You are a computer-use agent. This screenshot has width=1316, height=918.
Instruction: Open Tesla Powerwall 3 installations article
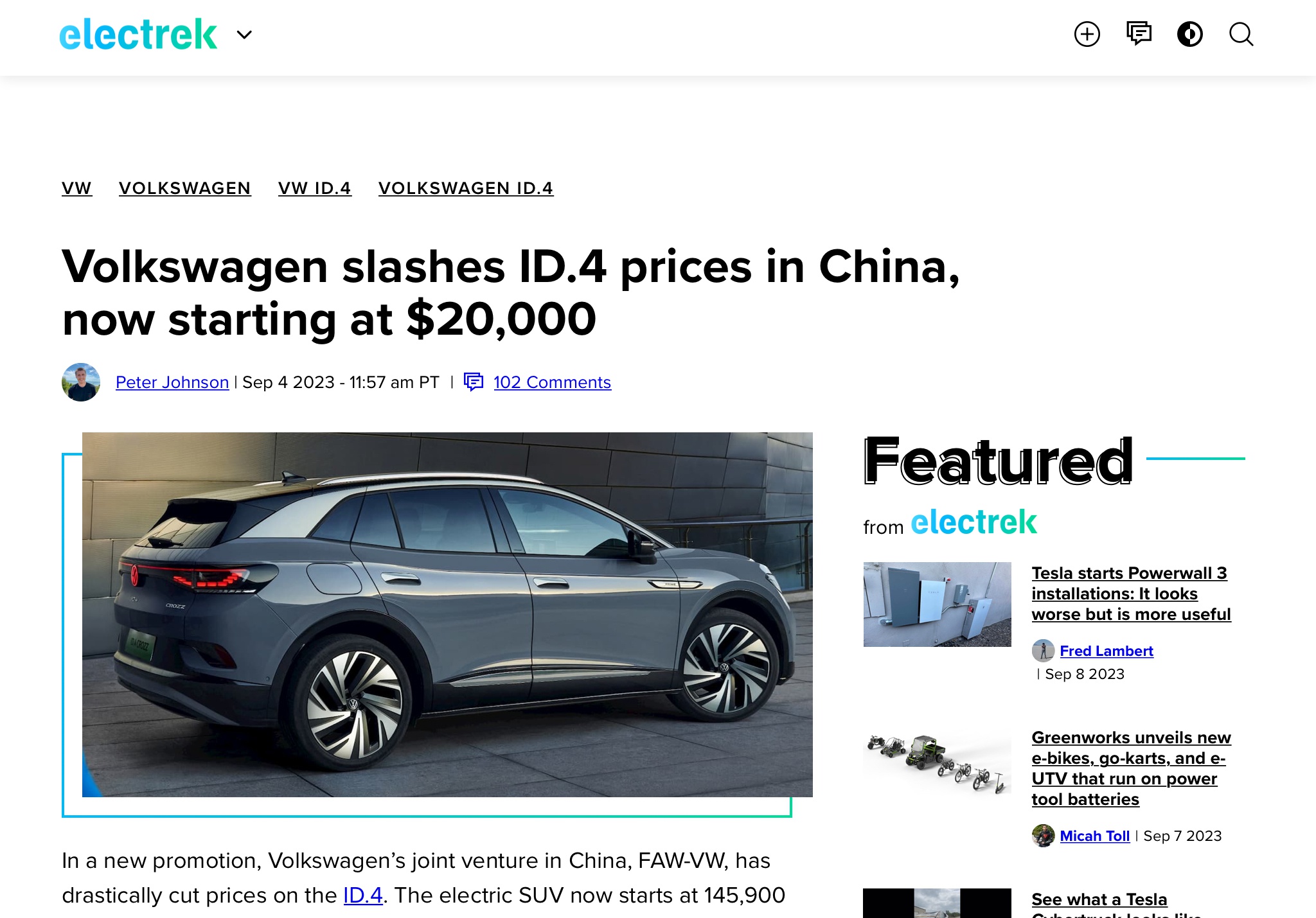(x=1131, y=594)
